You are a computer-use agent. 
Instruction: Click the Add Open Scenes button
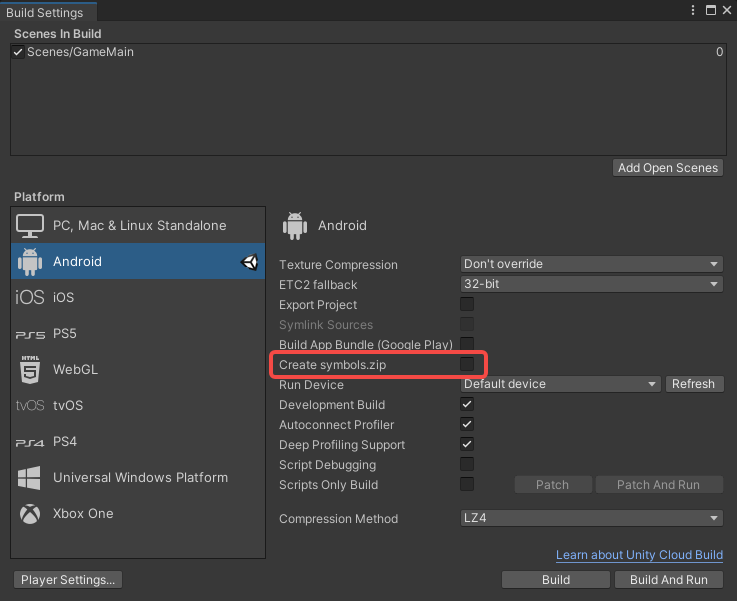coord(668,168)
